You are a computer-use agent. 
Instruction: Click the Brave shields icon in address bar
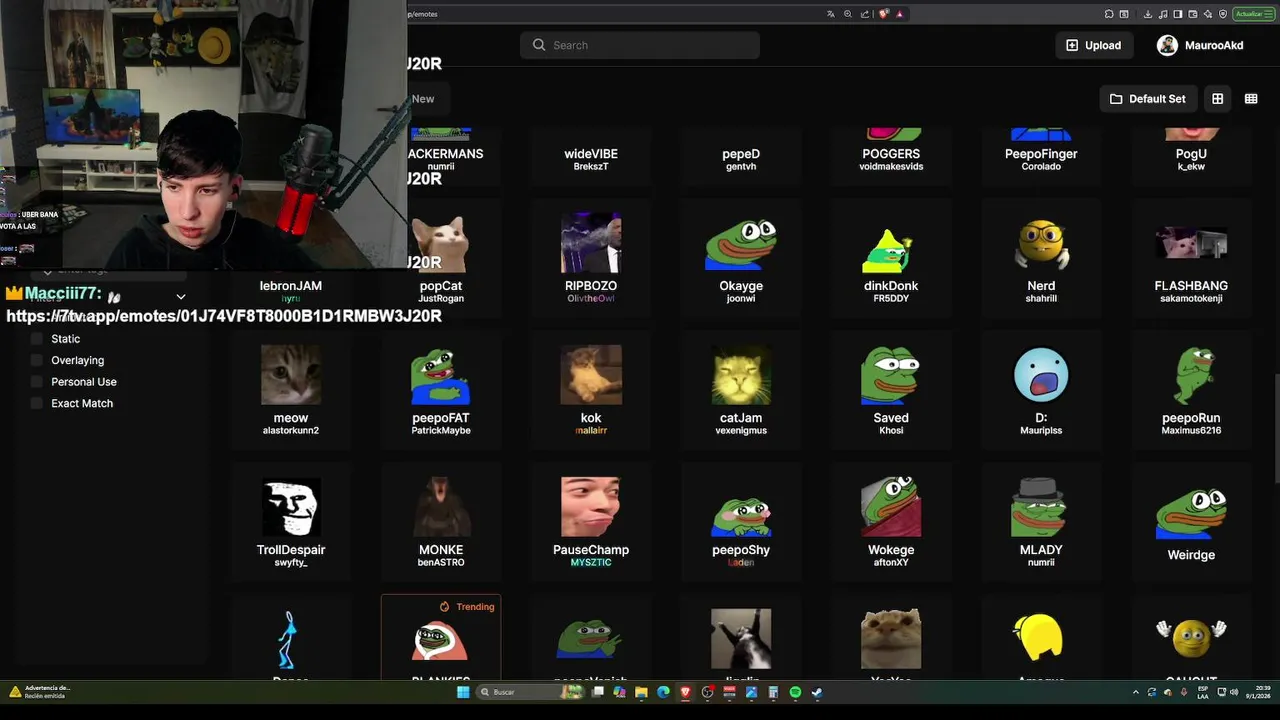point(883,14)
